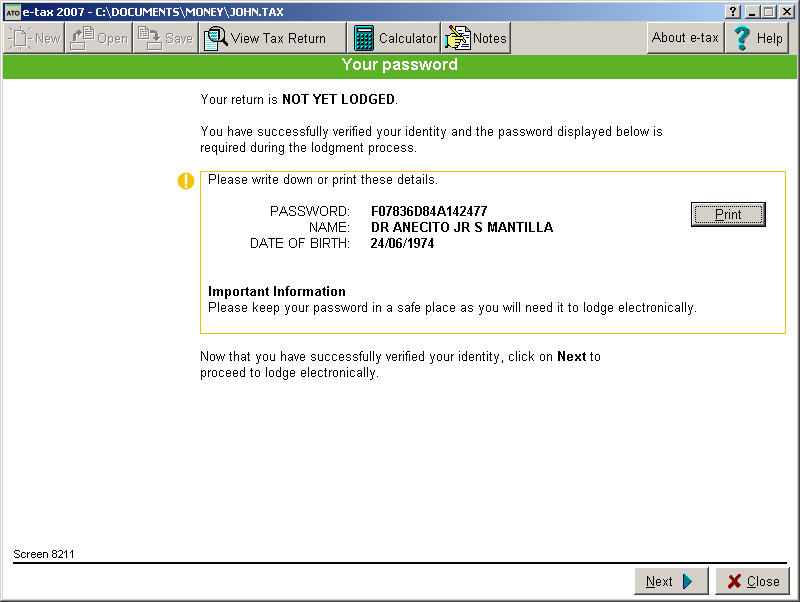Open the Notes tool
The height and width of the screenshot is (602, 800).
pos(476,38)
